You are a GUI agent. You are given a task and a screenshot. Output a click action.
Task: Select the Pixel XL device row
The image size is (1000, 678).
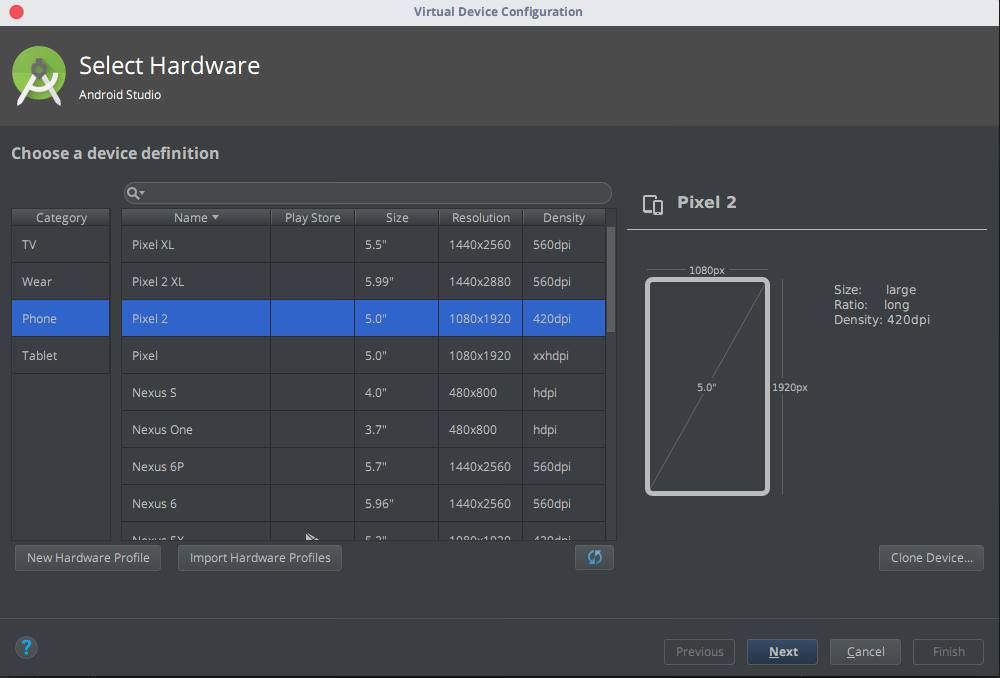[364, 245]
